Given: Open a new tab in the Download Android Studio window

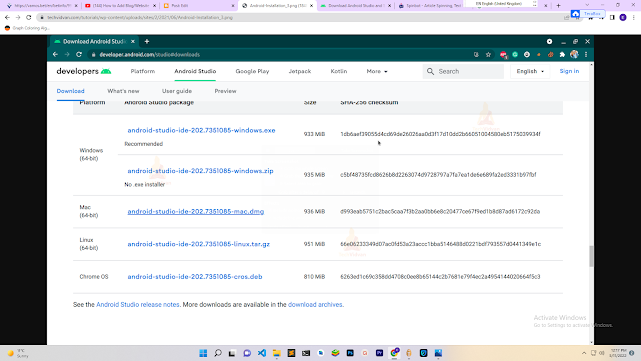Looking at the screenshot, I should click(147, 41).
